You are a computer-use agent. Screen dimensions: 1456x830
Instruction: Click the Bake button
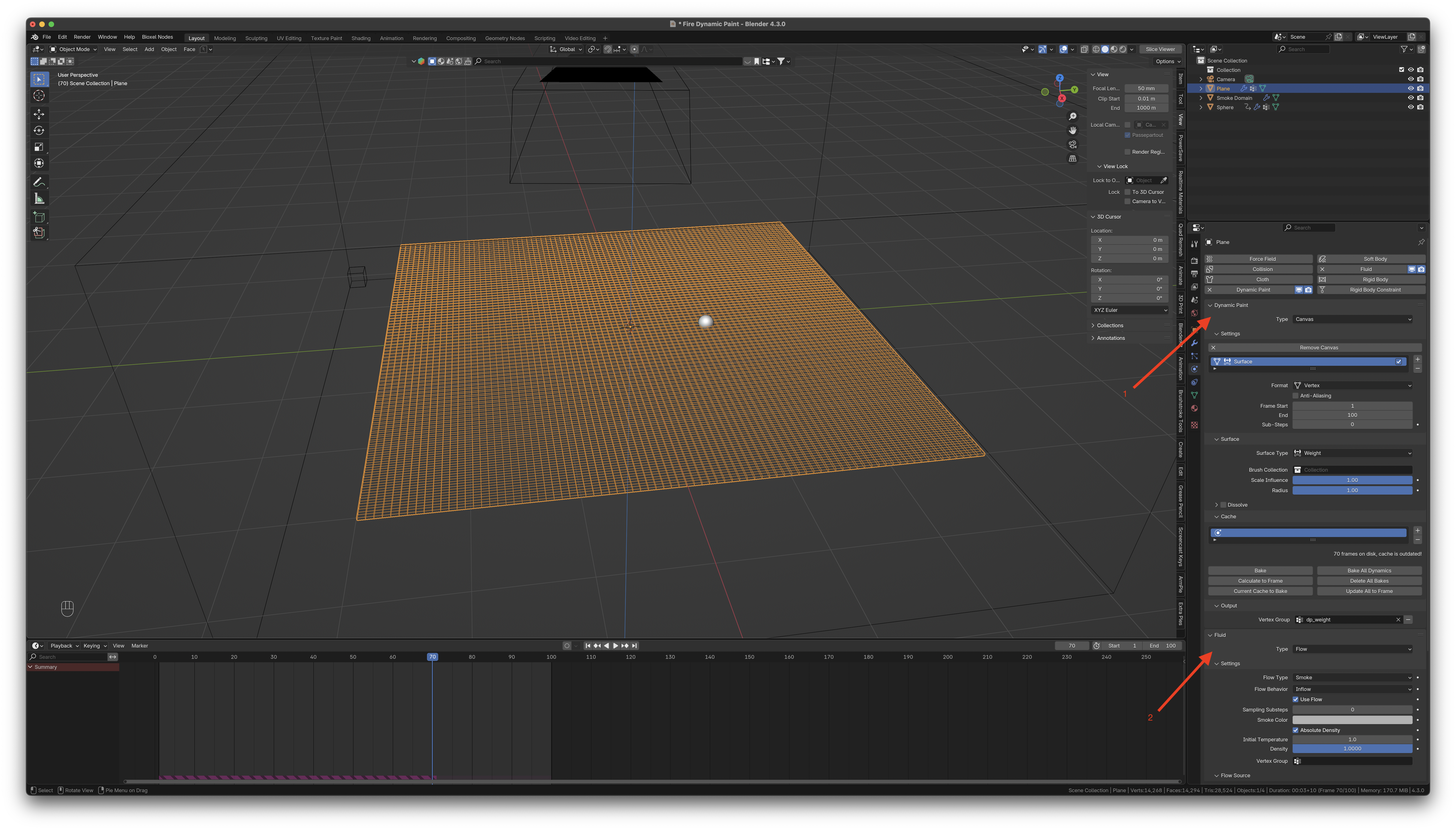(1260, 571)
